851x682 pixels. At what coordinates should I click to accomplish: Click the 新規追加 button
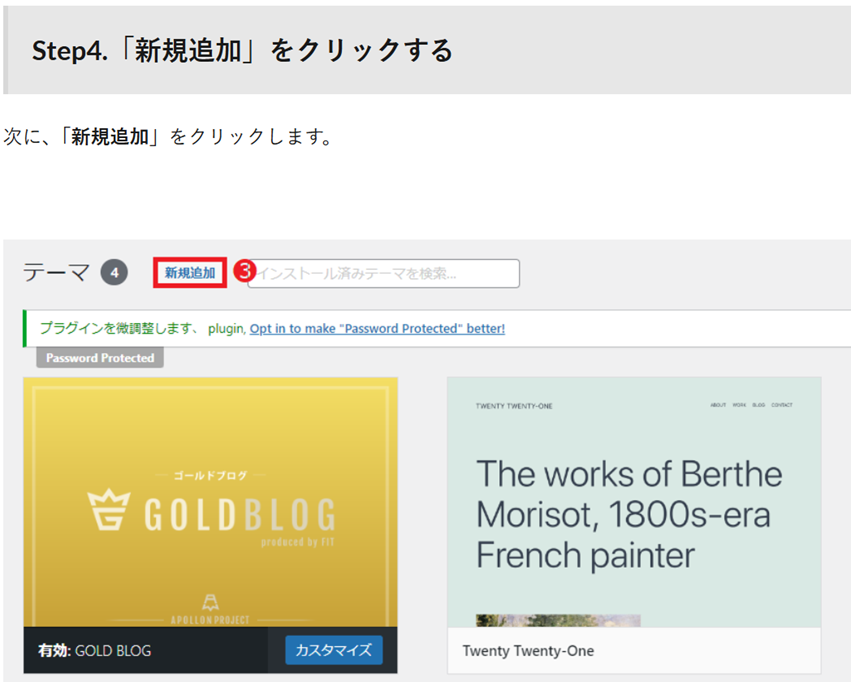click(190, 273)
